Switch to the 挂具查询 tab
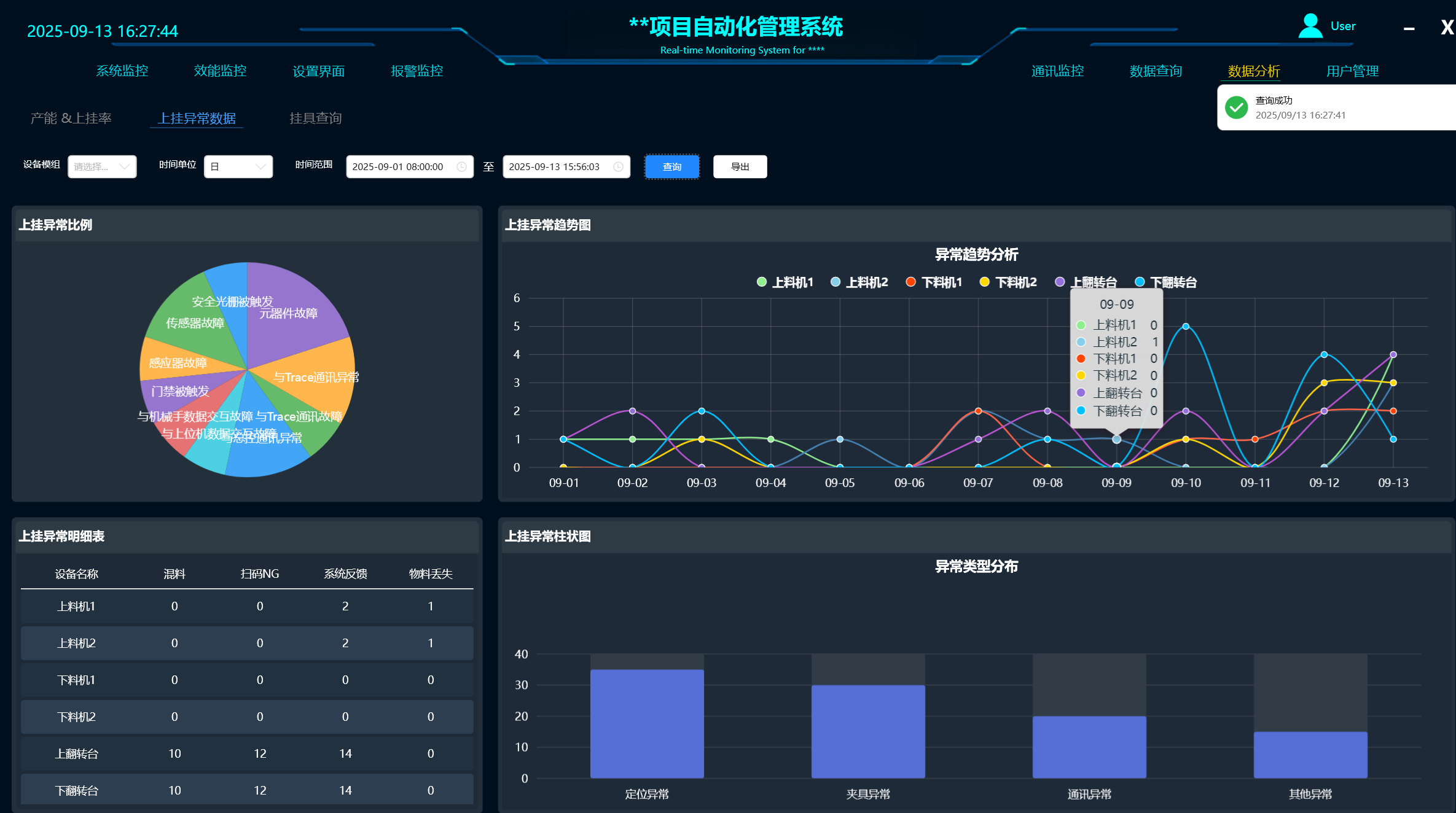 point(315,118)
